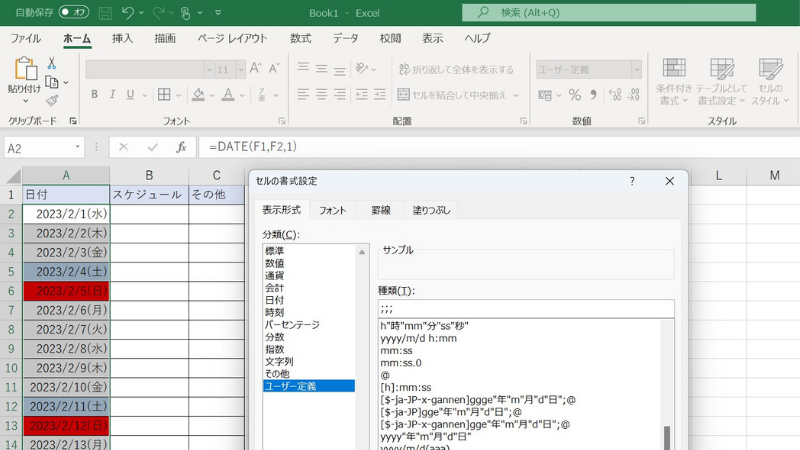This screenshot has height=450, width=800.
Task: Increase indent icon
Action: (x=380, y=94)
